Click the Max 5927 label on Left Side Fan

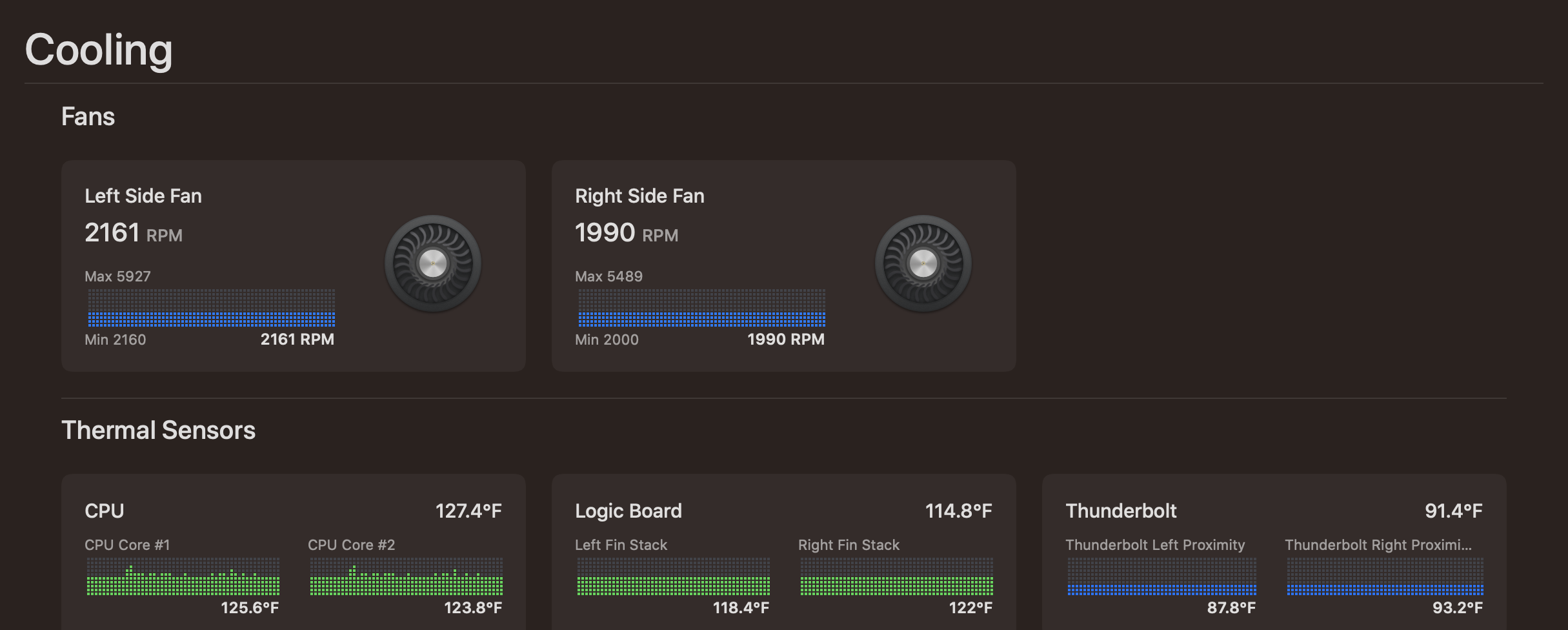(x=118, y=276)
